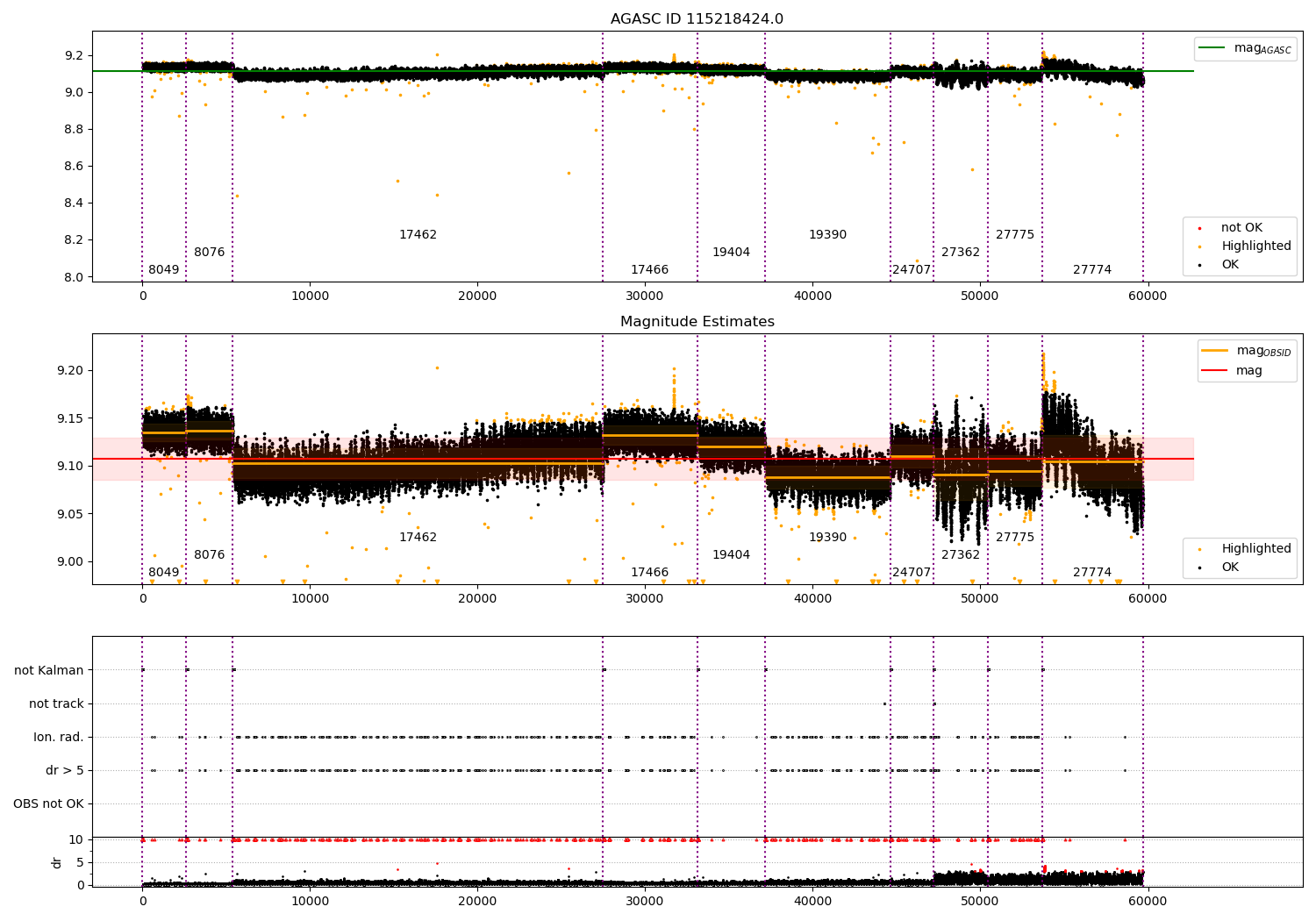Select the mag AGASC legend entry
The image size is (1316, 921).
pyautogui.click(x=1246, y=48)
